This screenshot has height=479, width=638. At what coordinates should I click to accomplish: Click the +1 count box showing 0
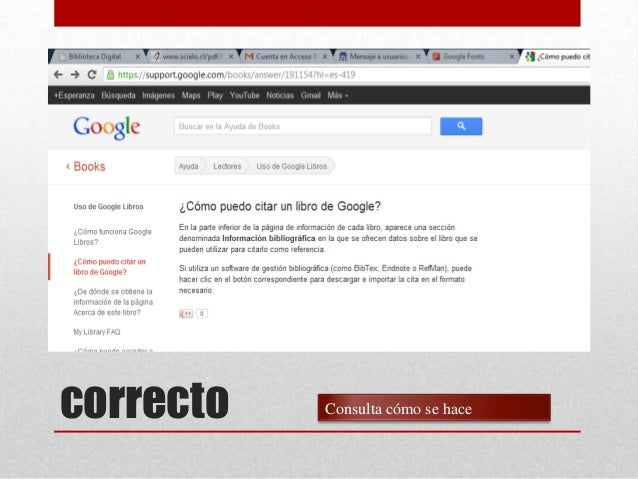[x=201, y=313]
